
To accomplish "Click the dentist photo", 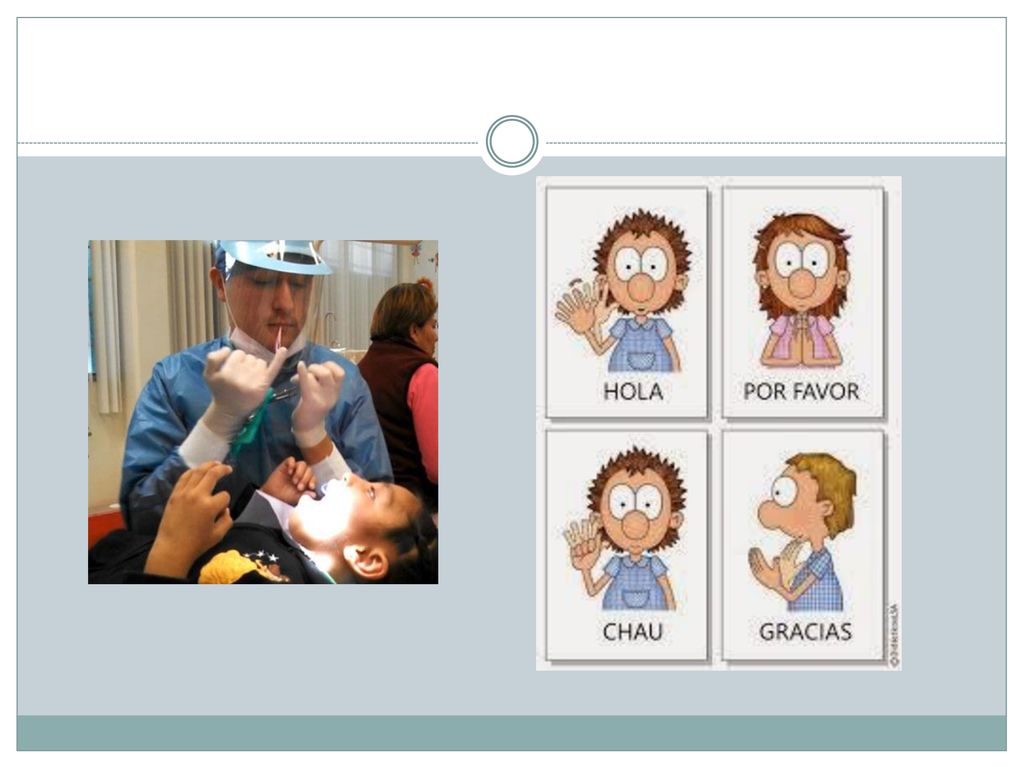I will tap(263, 412).
